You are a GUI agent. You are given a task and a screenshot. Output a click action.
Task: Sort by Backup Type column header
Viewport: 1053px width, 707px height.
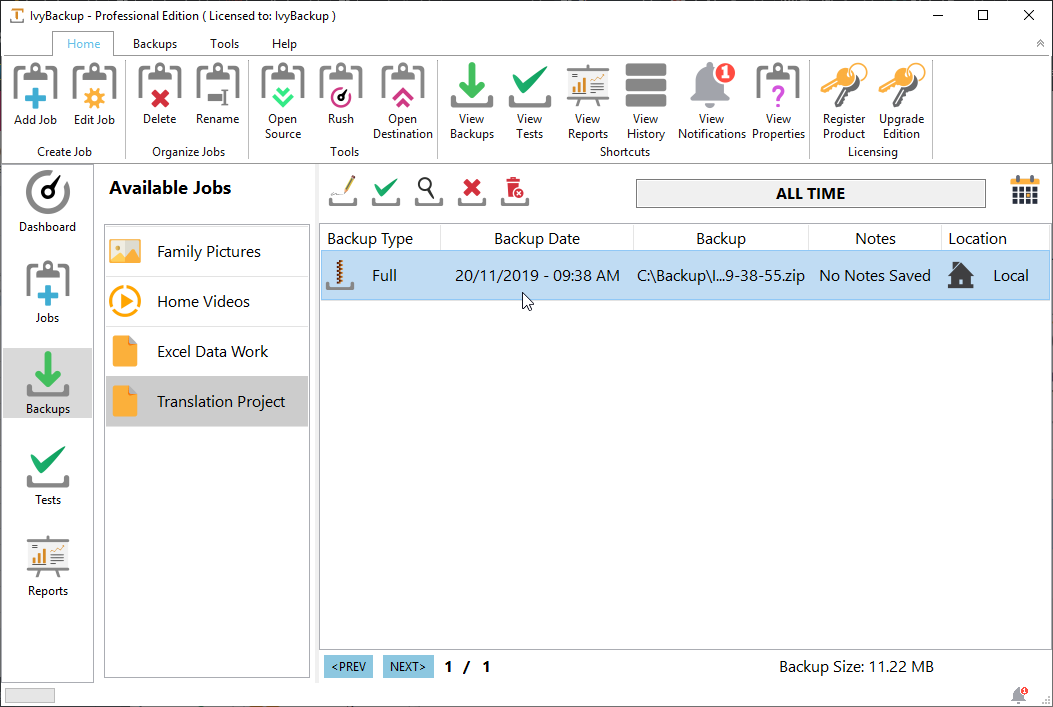pyautogui.click(x=380, y=238)
